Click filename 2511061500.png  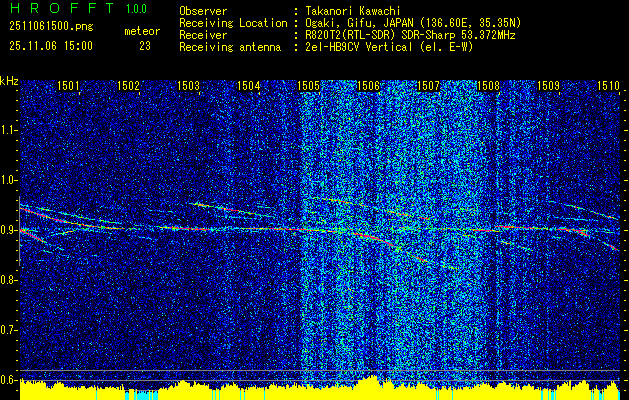point(51,27)
